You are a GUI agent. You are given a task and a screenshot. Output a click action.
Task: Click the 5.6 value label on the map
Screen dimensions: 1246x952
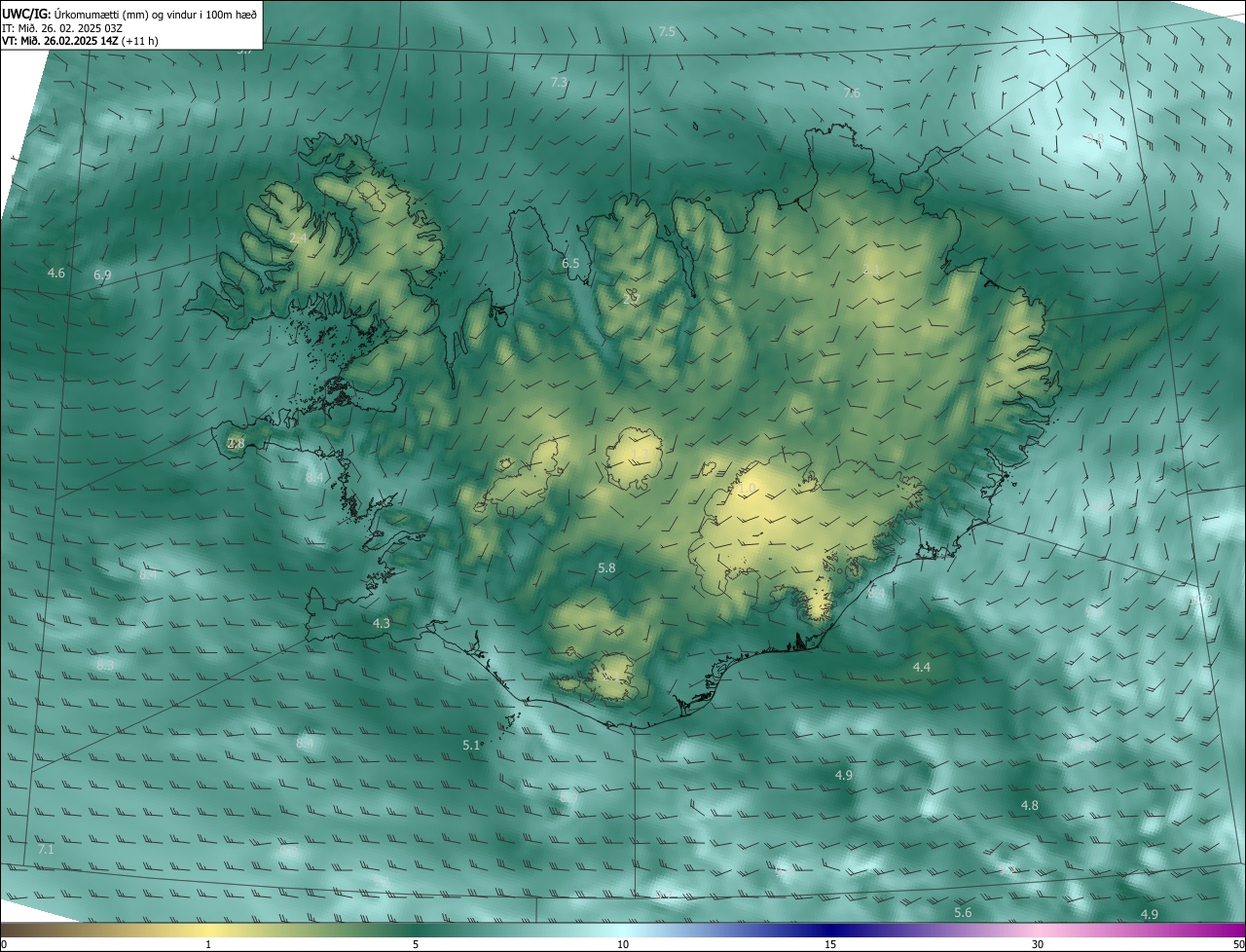pos(963,913)
